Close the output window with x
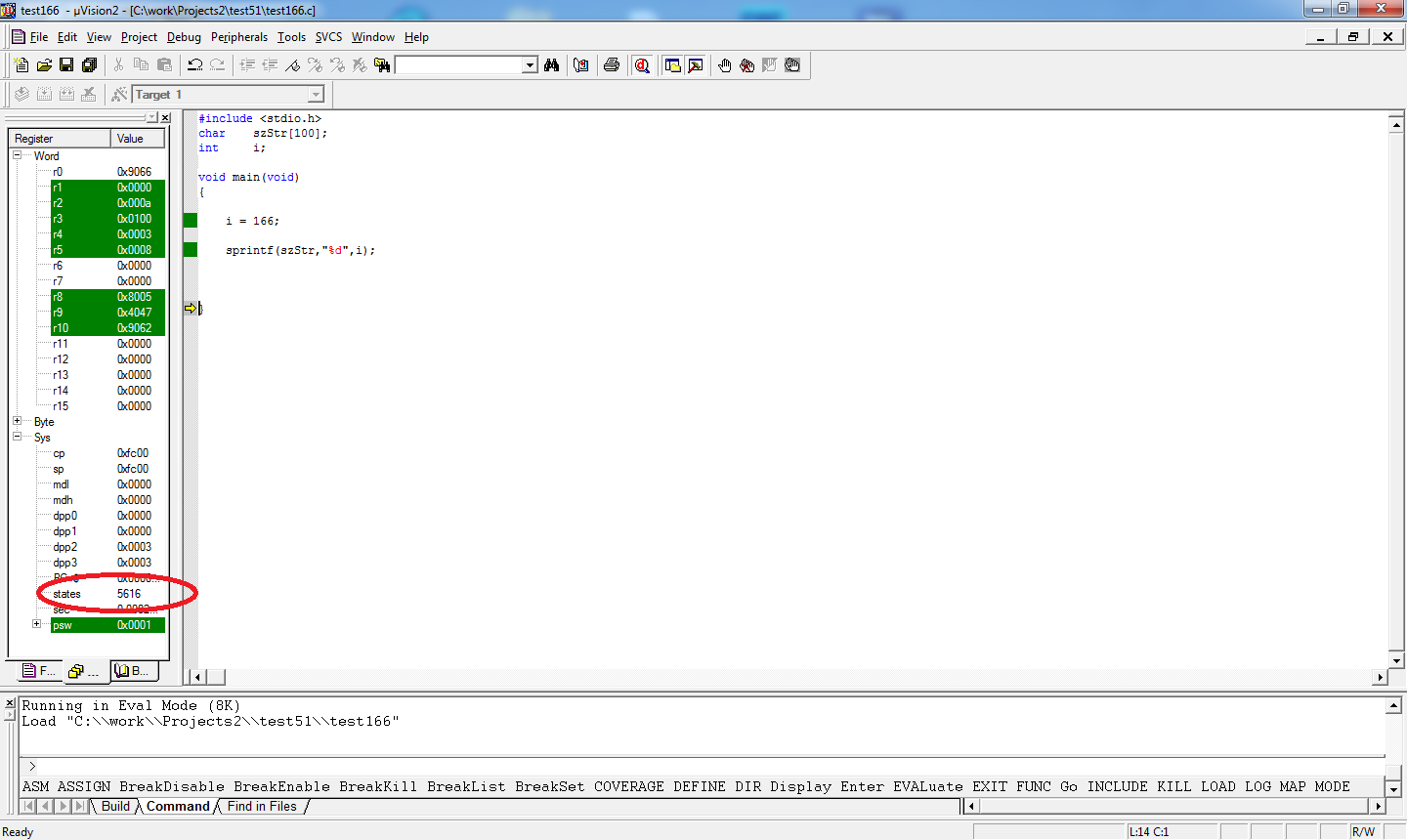This screenshot has height=840, width=1407. tap(10, 703)
